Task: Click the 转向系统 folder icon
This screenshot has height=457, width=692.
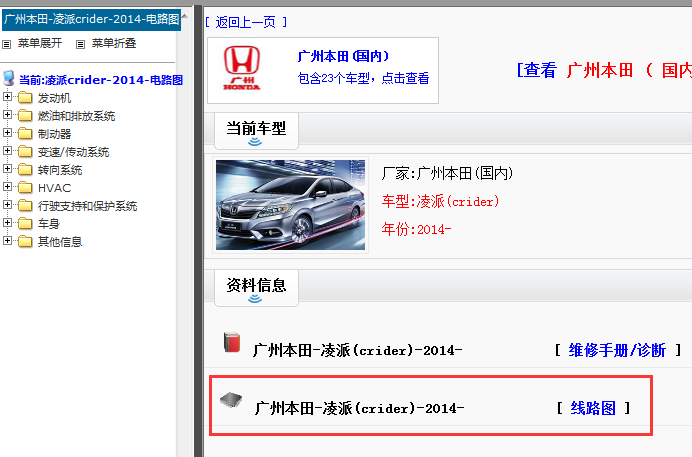Action: (25, 170)
